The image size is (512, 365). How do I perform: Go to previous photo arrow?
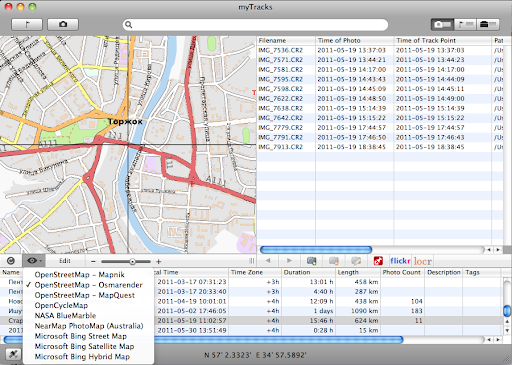tap(268, 261)
